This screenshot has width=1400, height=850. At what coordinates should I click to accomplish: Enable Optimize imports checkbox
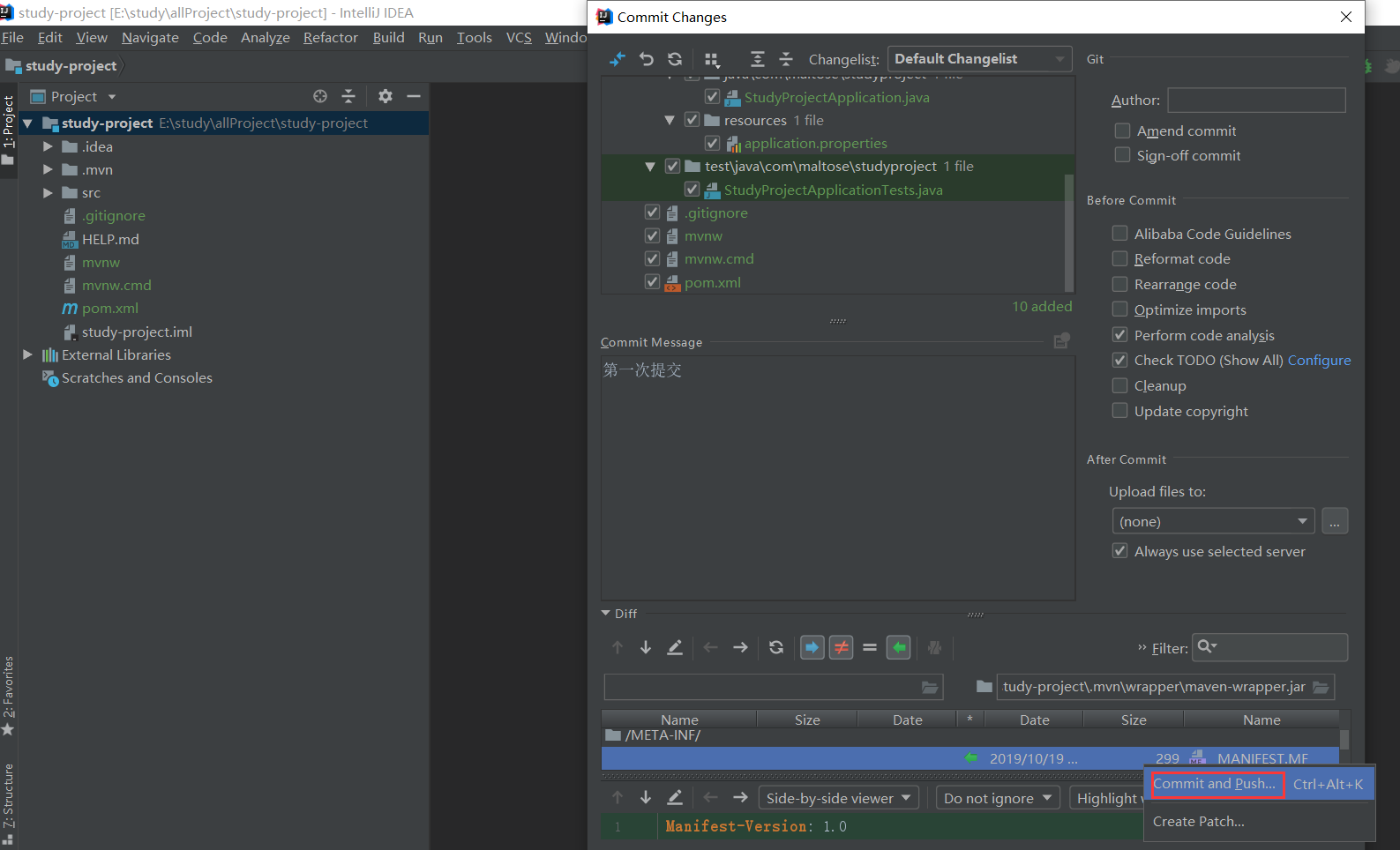point(1119,309)
